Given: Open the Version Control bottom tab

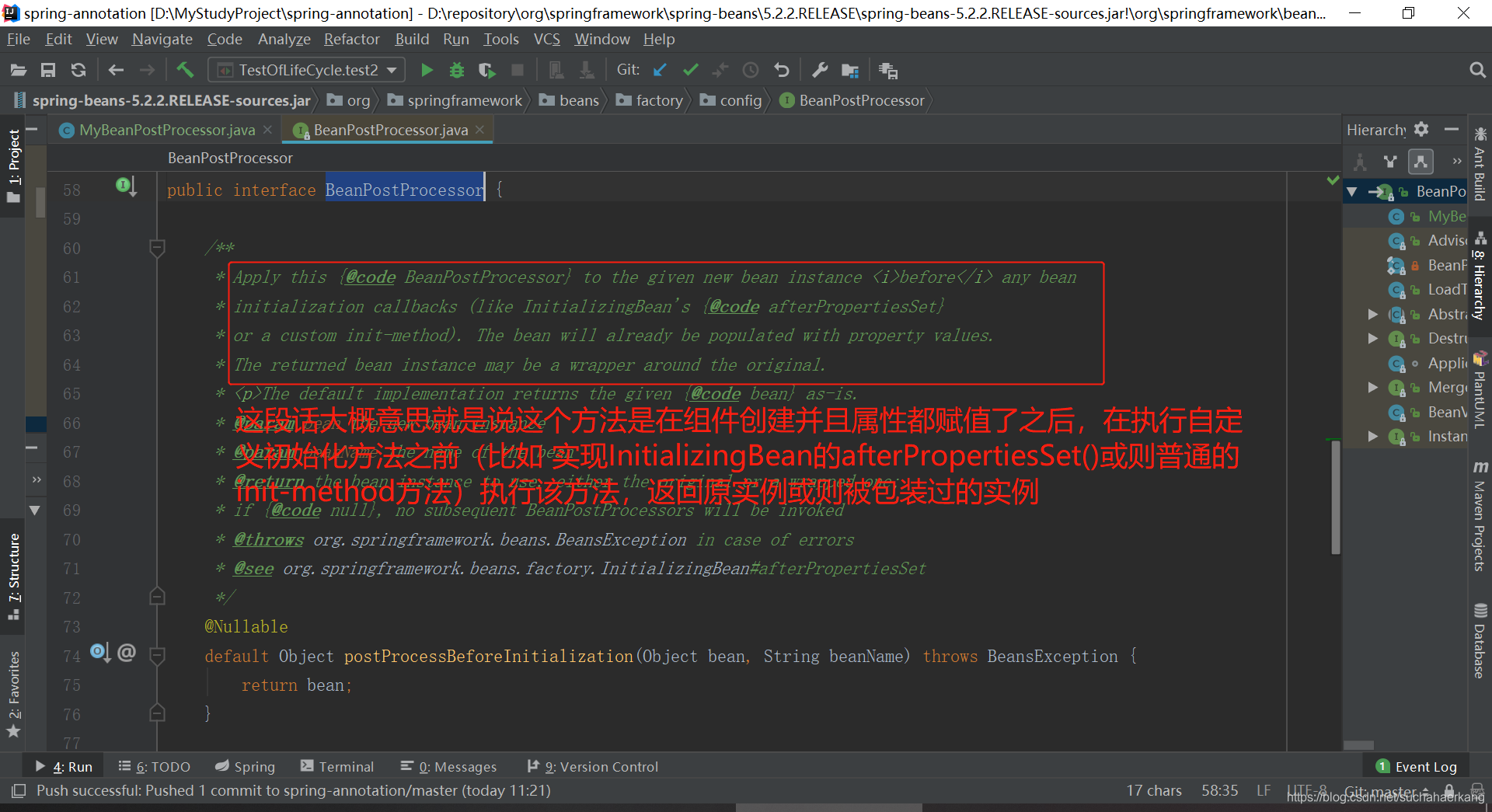Looking at the screenshot, I should click(x=593, y=767).
